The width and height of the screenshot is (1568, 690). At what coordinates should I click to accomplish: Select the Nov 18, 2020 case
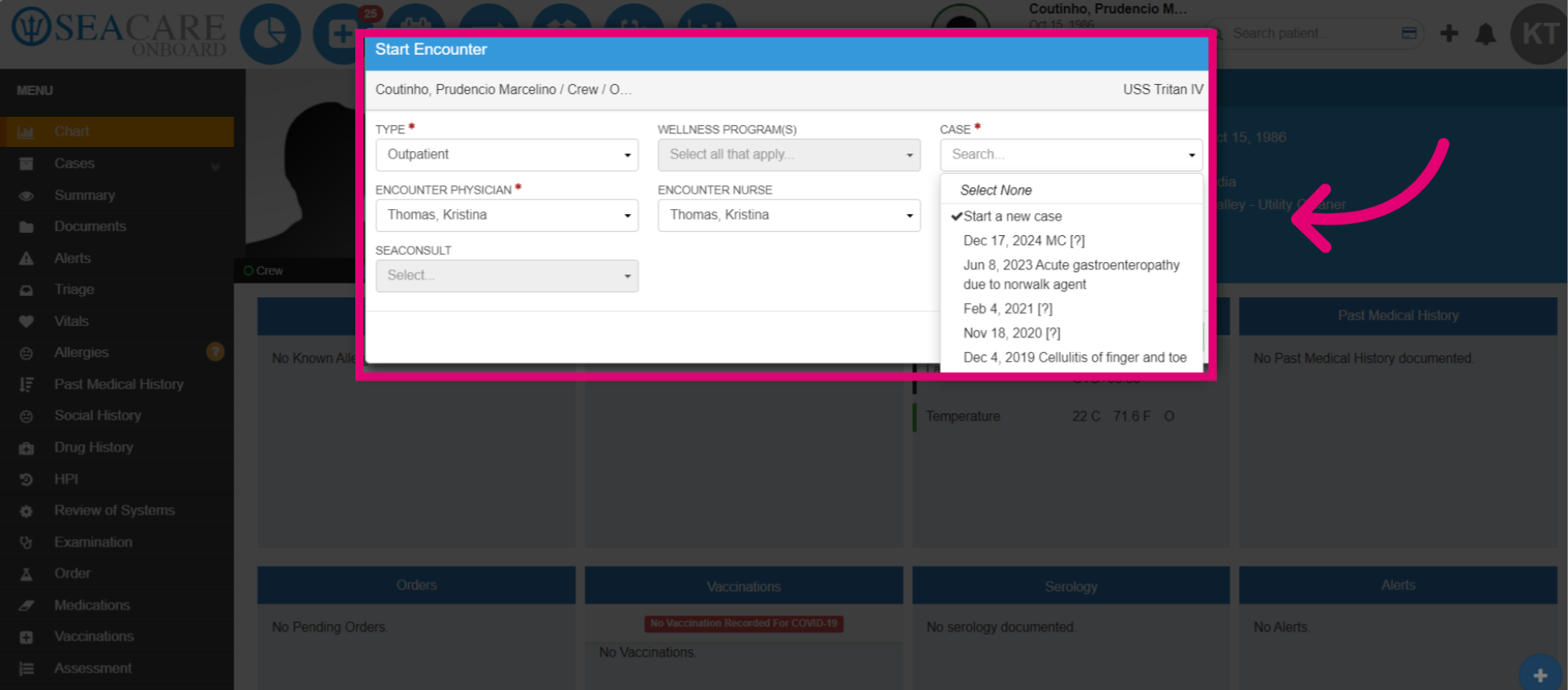pyautogui.click(x=1071, y=333)
